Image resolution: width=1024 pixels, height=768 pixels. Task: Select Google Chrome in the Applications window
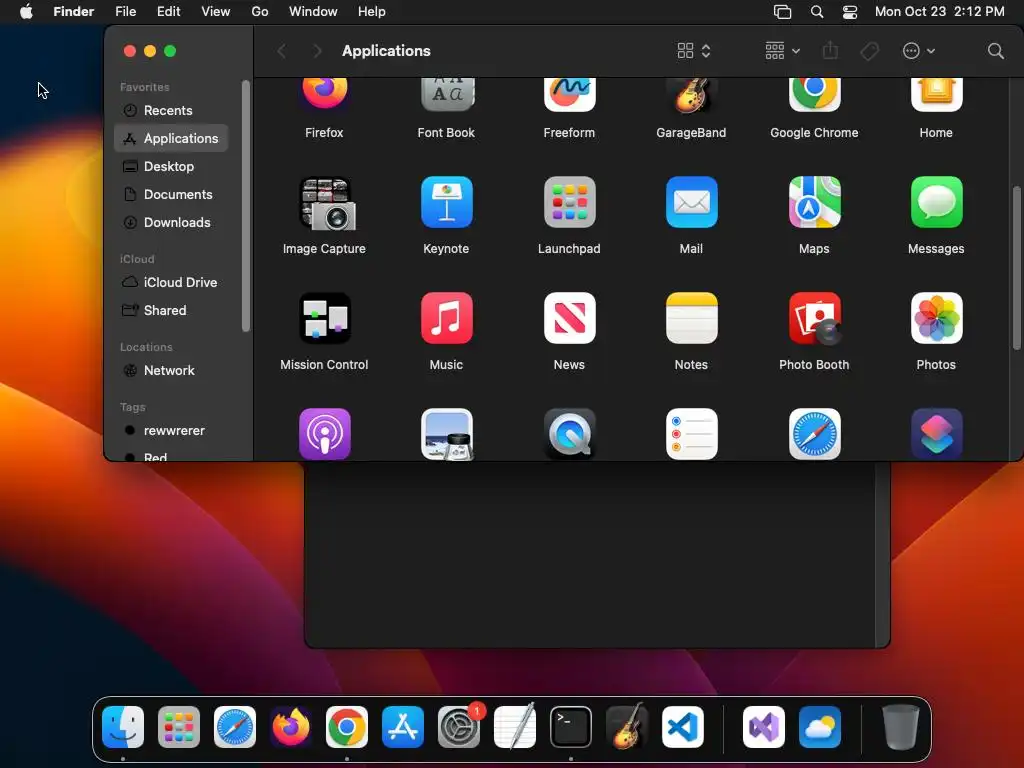point(814,95)
